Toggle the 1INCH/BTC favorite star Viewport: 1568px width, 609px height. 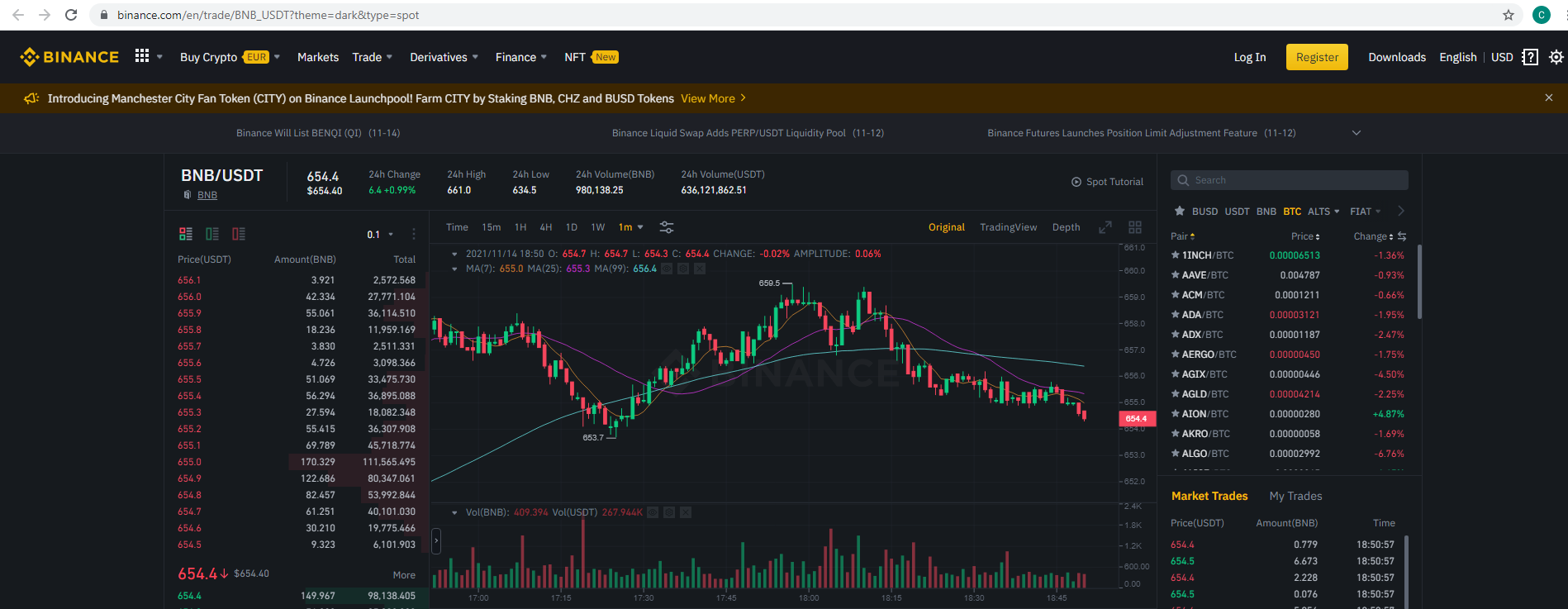pos(1176,255)
